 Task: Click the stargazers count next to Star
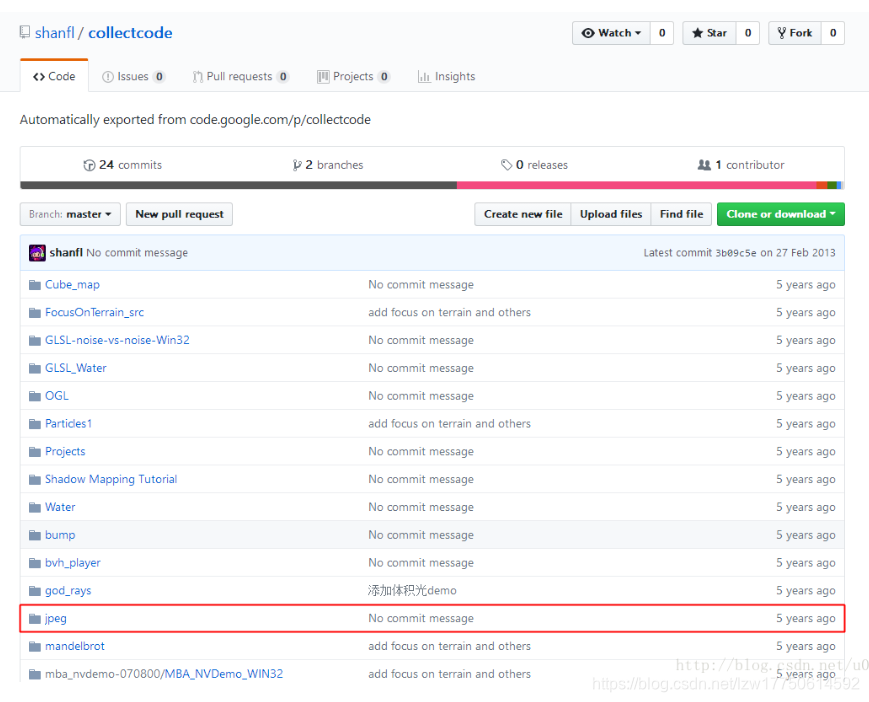click(748, 33)
